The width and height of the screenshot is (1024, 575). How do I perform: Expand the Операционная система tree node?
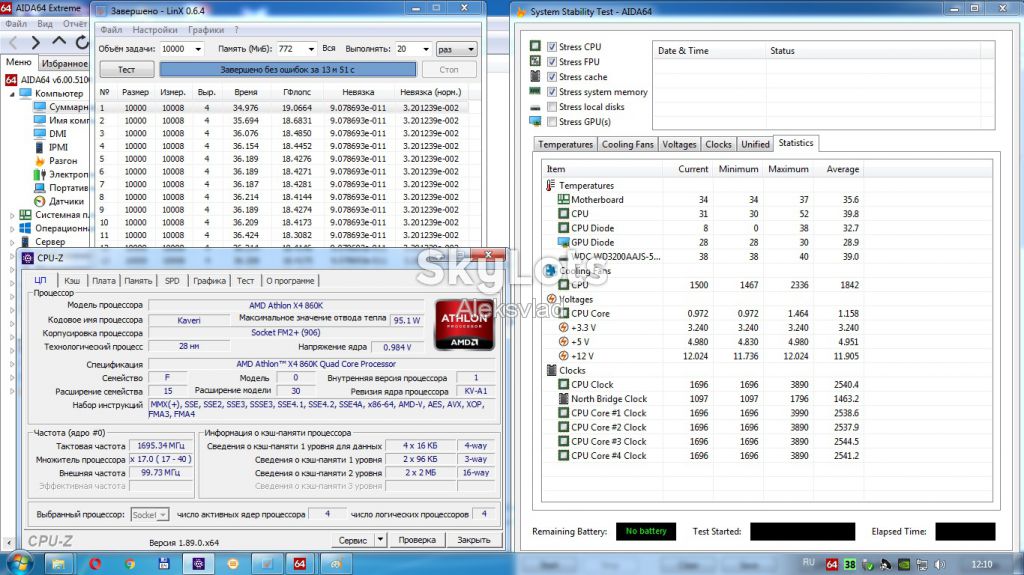pyautogui.click(x=12, y=229)
